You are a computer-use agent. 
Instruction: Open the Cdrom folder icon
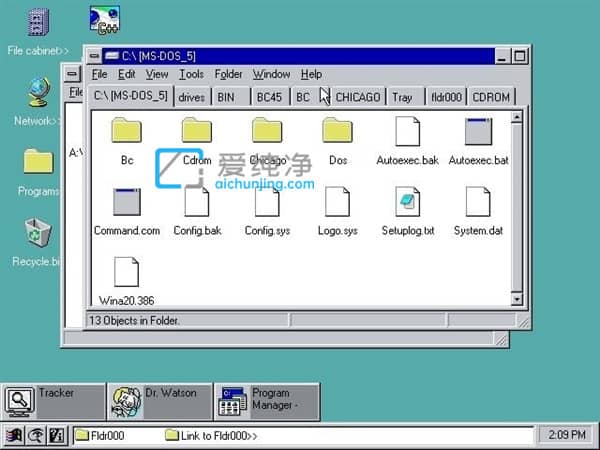pos(197,130)
